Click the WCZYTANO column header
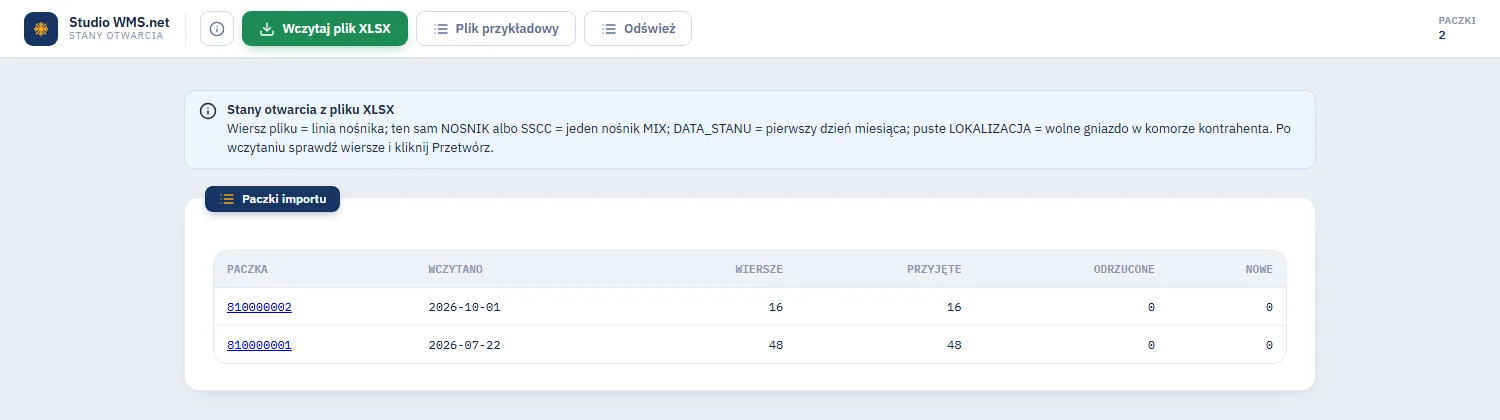1500x420 pixels. pos(456,269)
